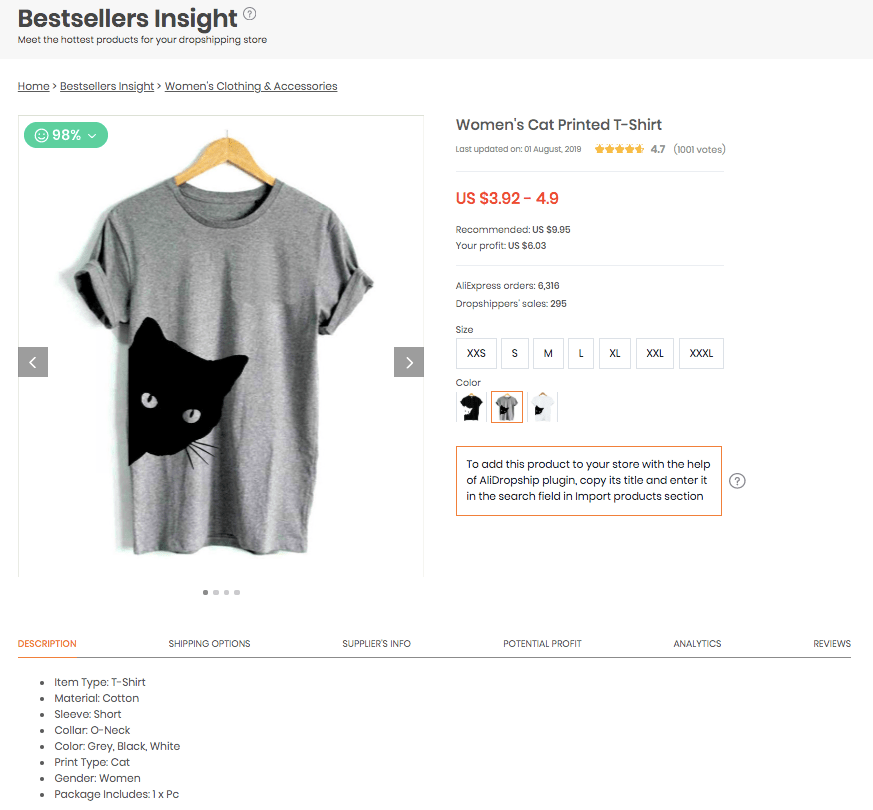
Task: Open the help icon beside the import instructions box
Action: tap(737, 481)
